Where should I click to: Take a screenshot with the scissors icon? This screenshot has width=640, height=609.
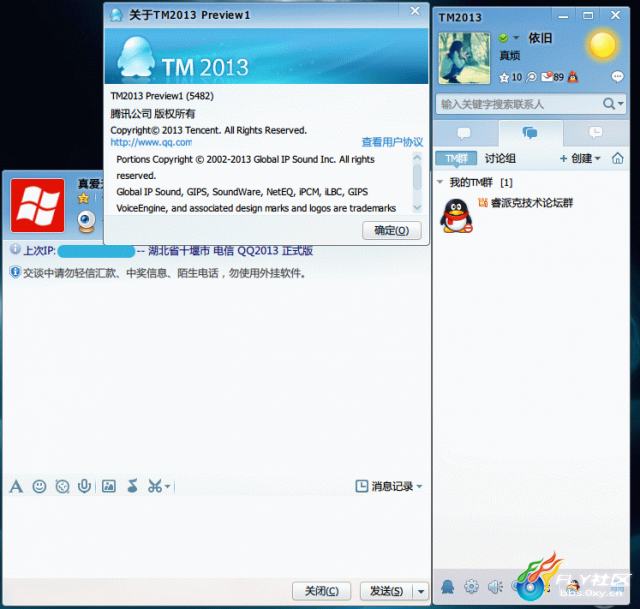point(155,486)
